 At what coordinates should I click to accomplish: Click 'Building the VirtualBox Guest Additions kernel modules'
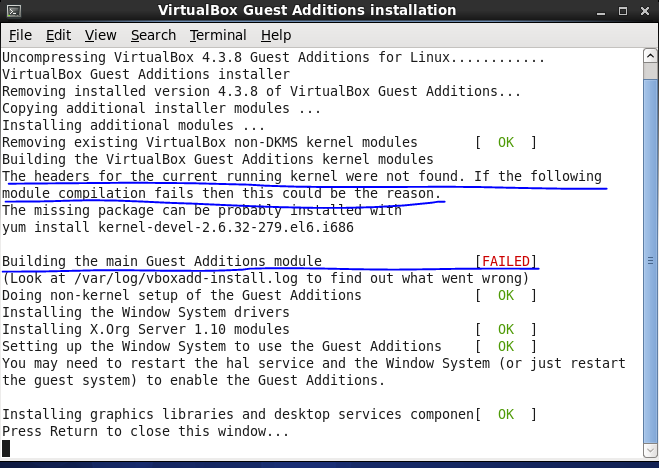(x=218, y=159)
